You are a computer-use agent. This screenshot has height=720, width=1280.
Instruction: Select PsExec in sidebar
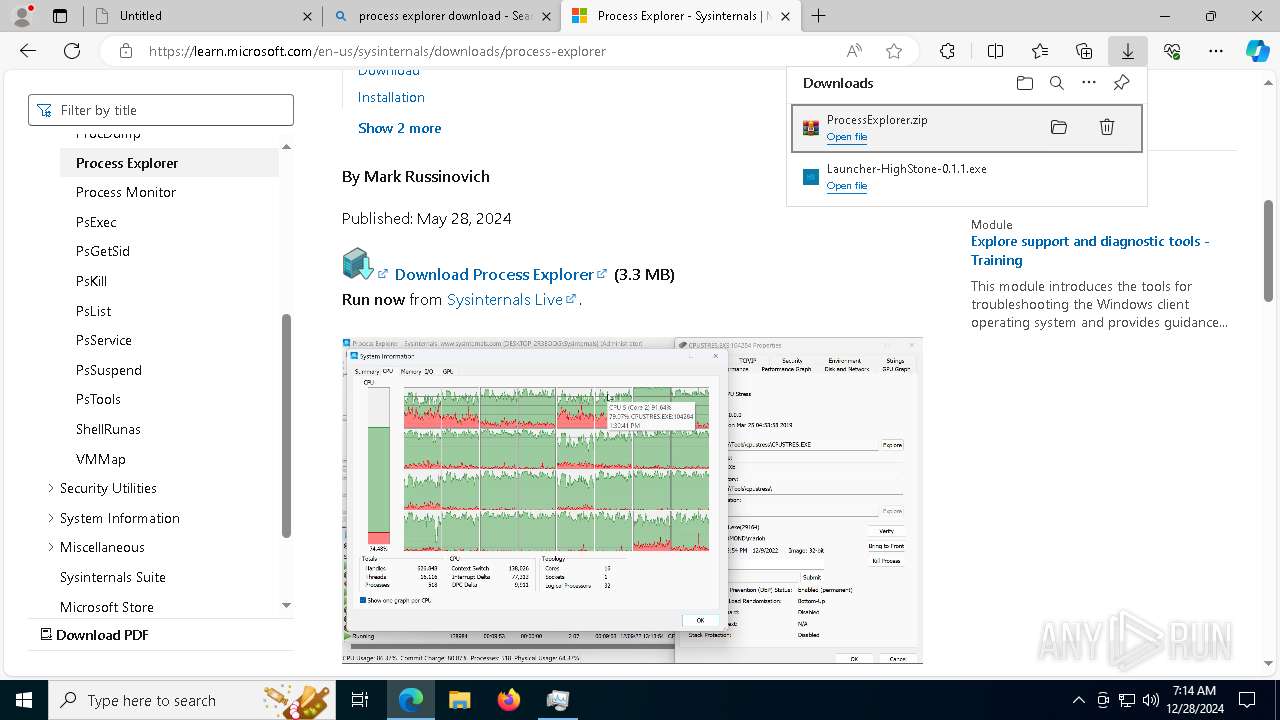[96, 222]
